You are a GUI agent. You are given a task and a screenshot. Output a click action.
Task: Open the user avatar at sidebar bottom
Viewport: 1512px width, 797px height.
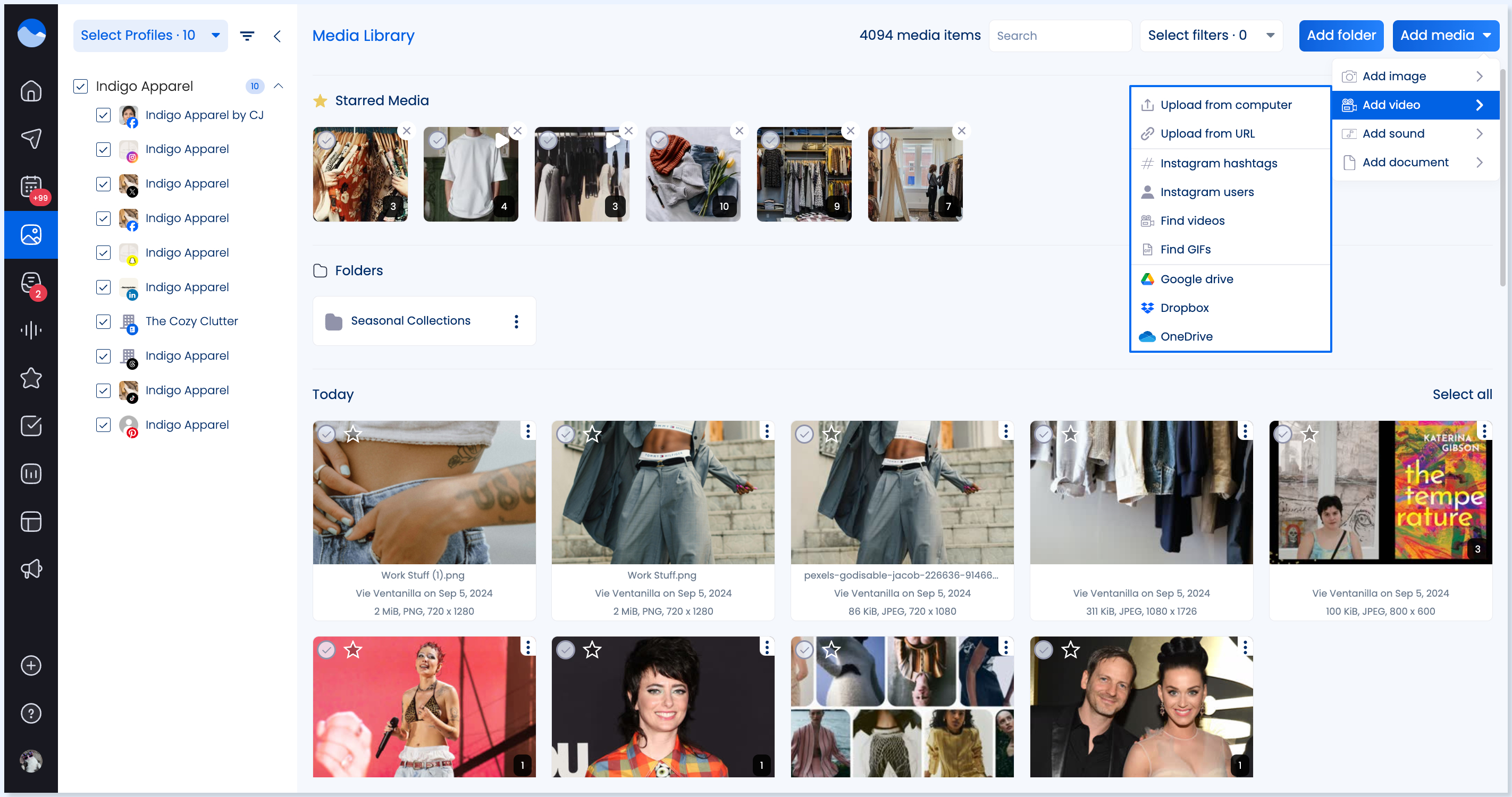(x=31, y=761)
